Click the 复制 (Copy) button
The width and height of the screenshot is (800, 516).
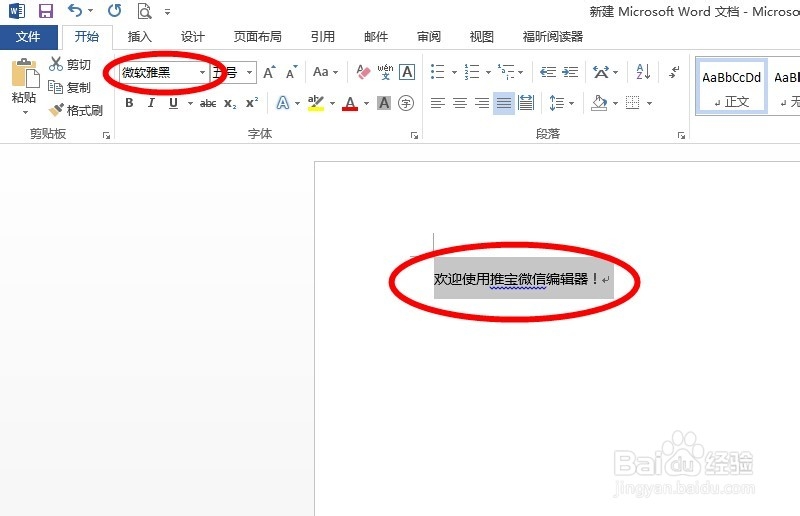coord(70,87)
